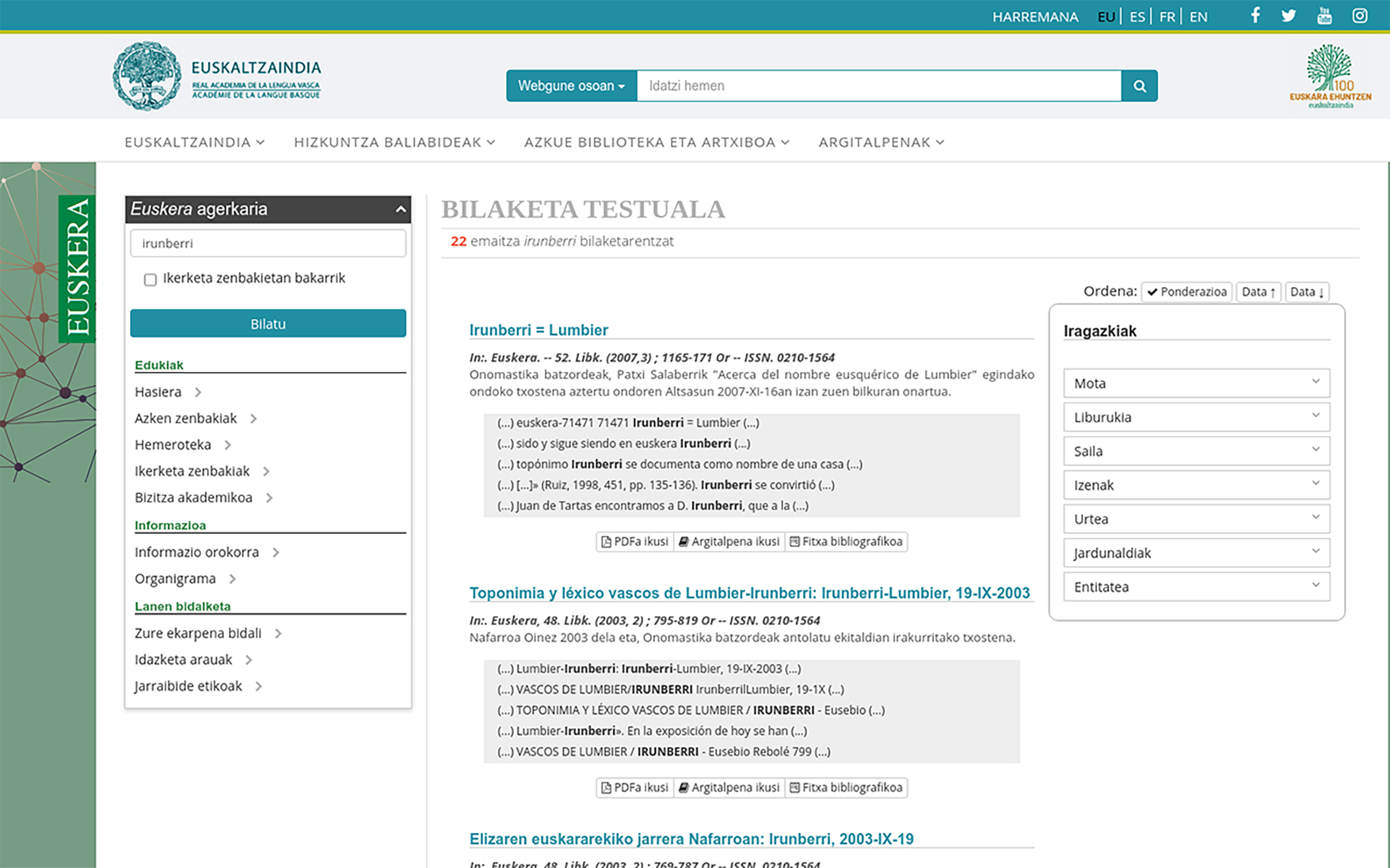Open the Twitter icon in top bar
1390x868 pixels.
tap(1289, 15)
